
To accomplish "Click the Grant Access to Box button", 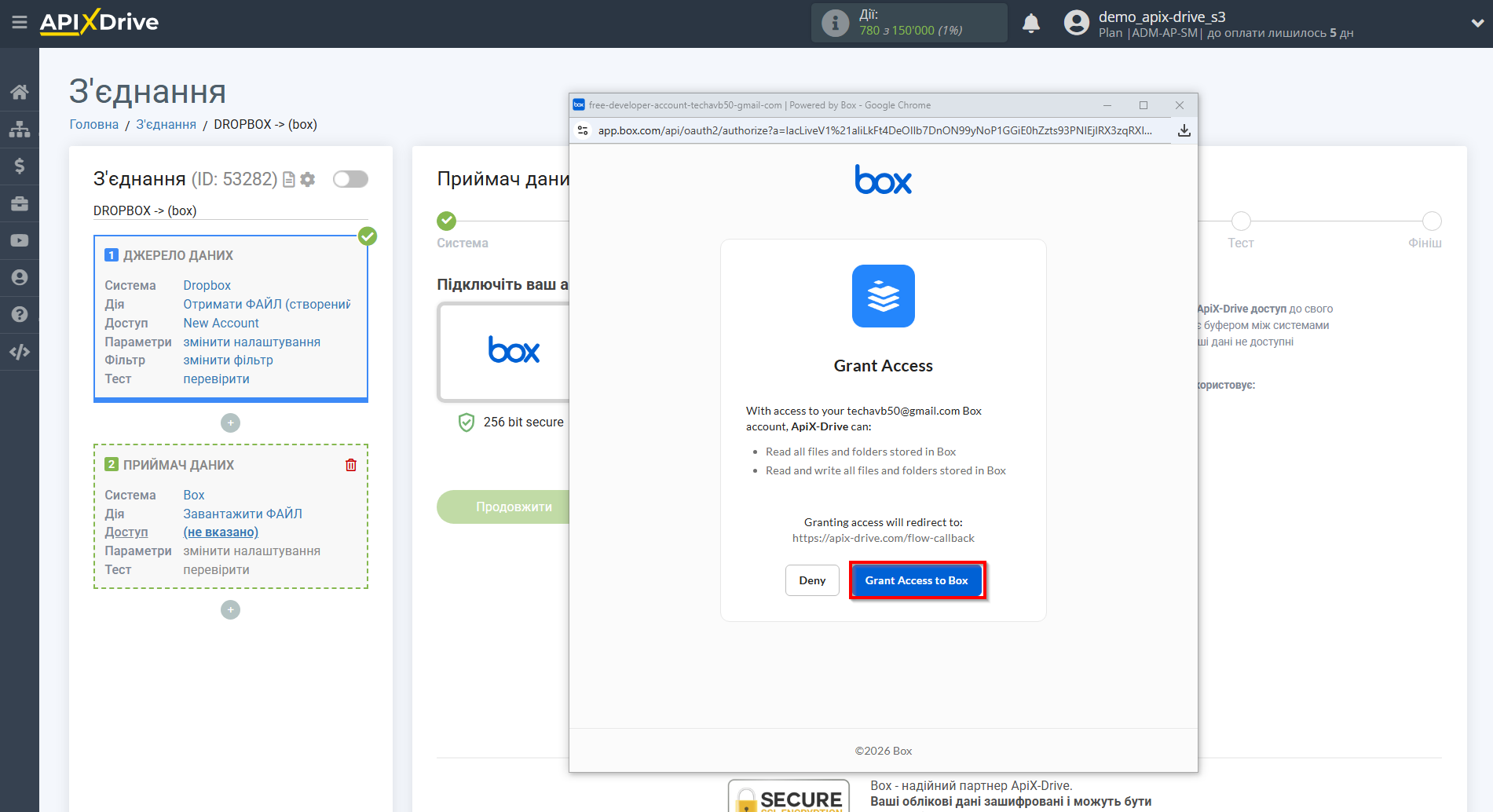I will click(x=916, y=580).
